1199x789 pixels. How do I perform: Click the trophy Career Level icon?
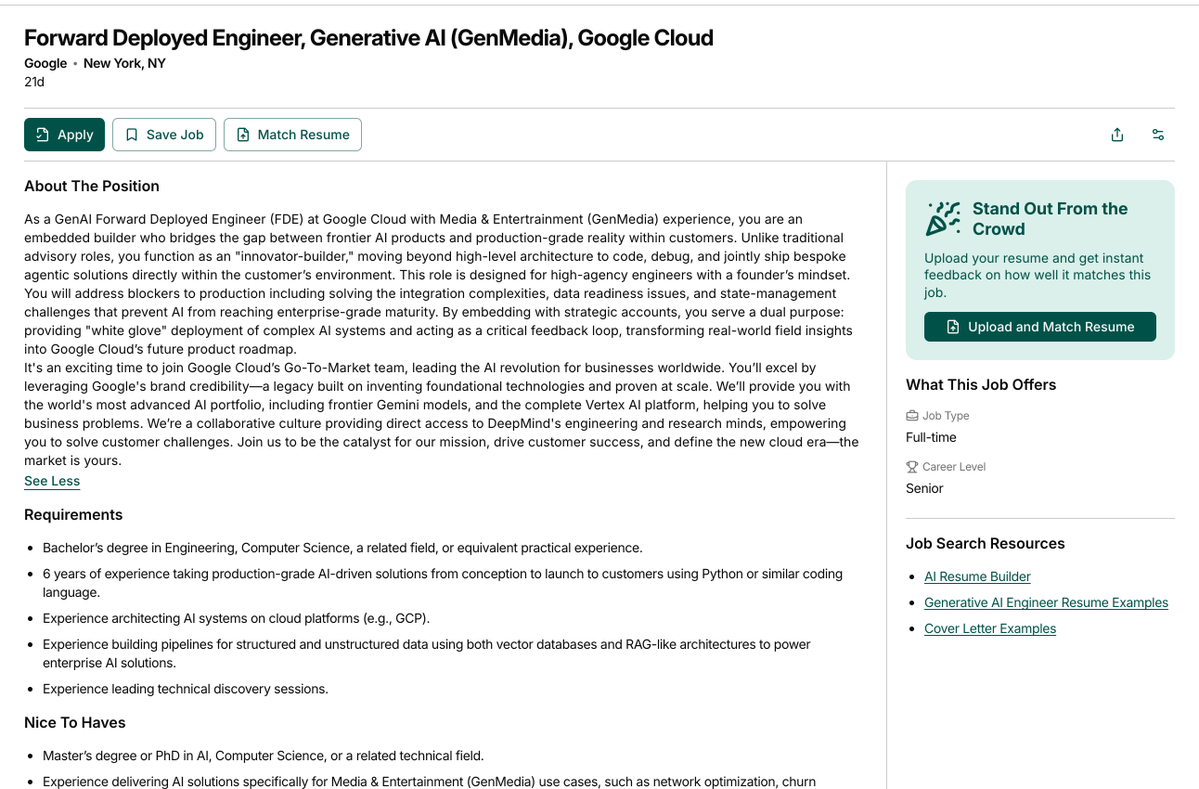(x=912, y=467)
